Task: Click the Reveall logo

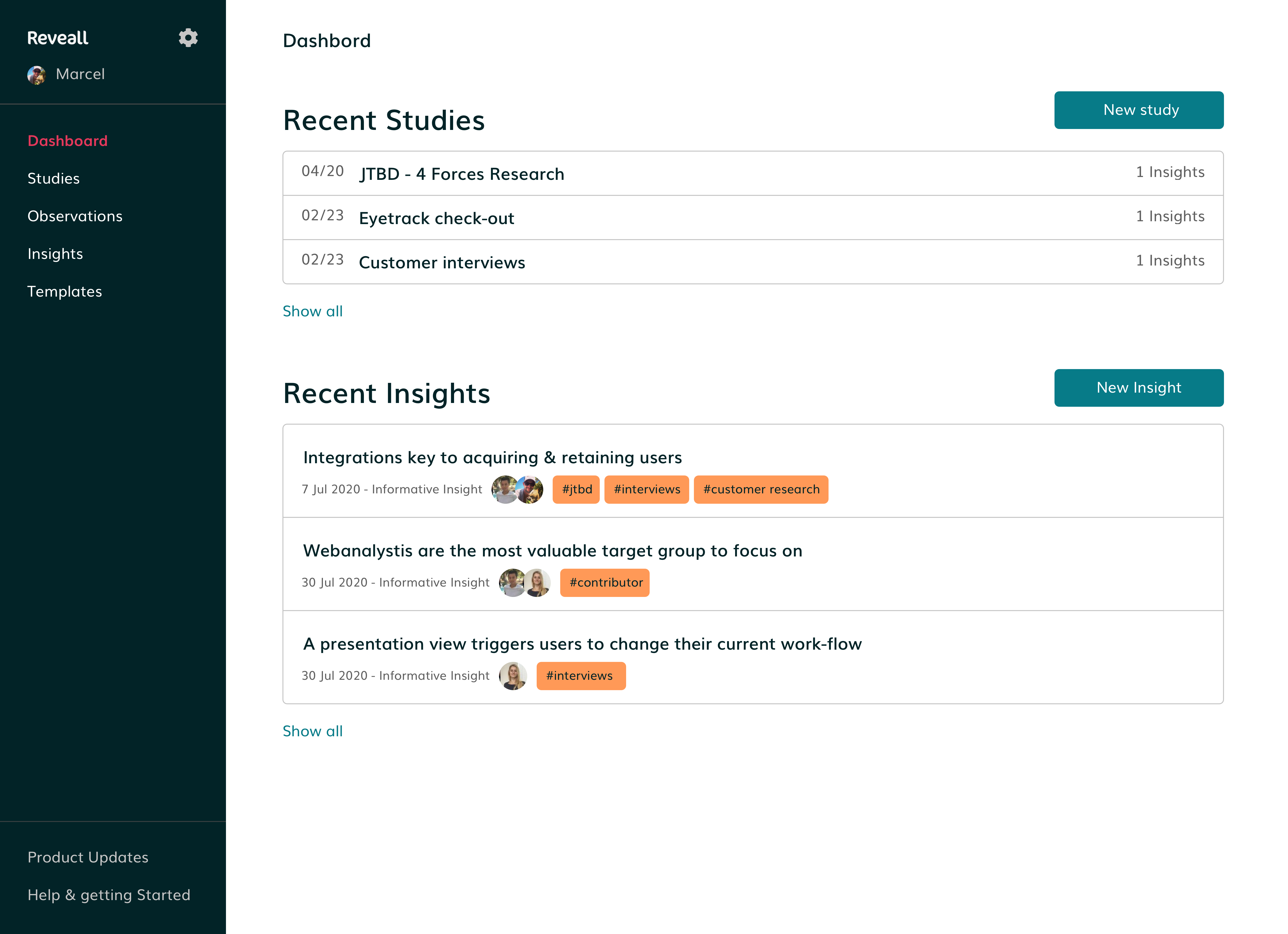Action: click(57, 38)
